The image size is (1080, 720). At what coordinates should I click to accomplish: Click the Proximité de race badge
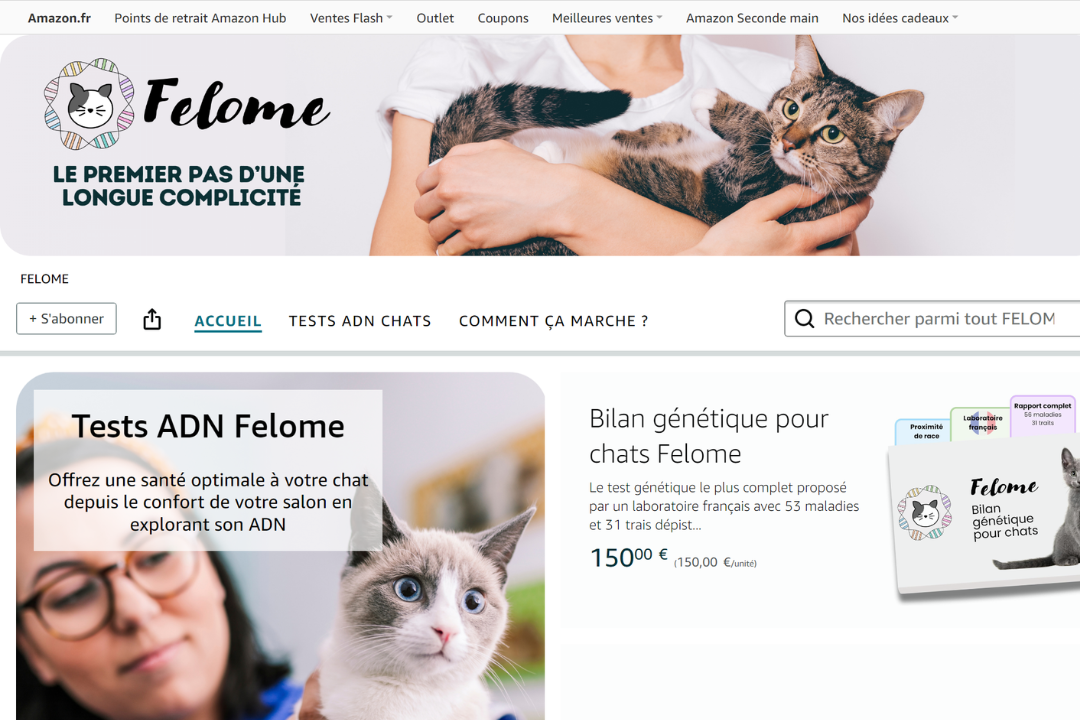tap(926, 431)
